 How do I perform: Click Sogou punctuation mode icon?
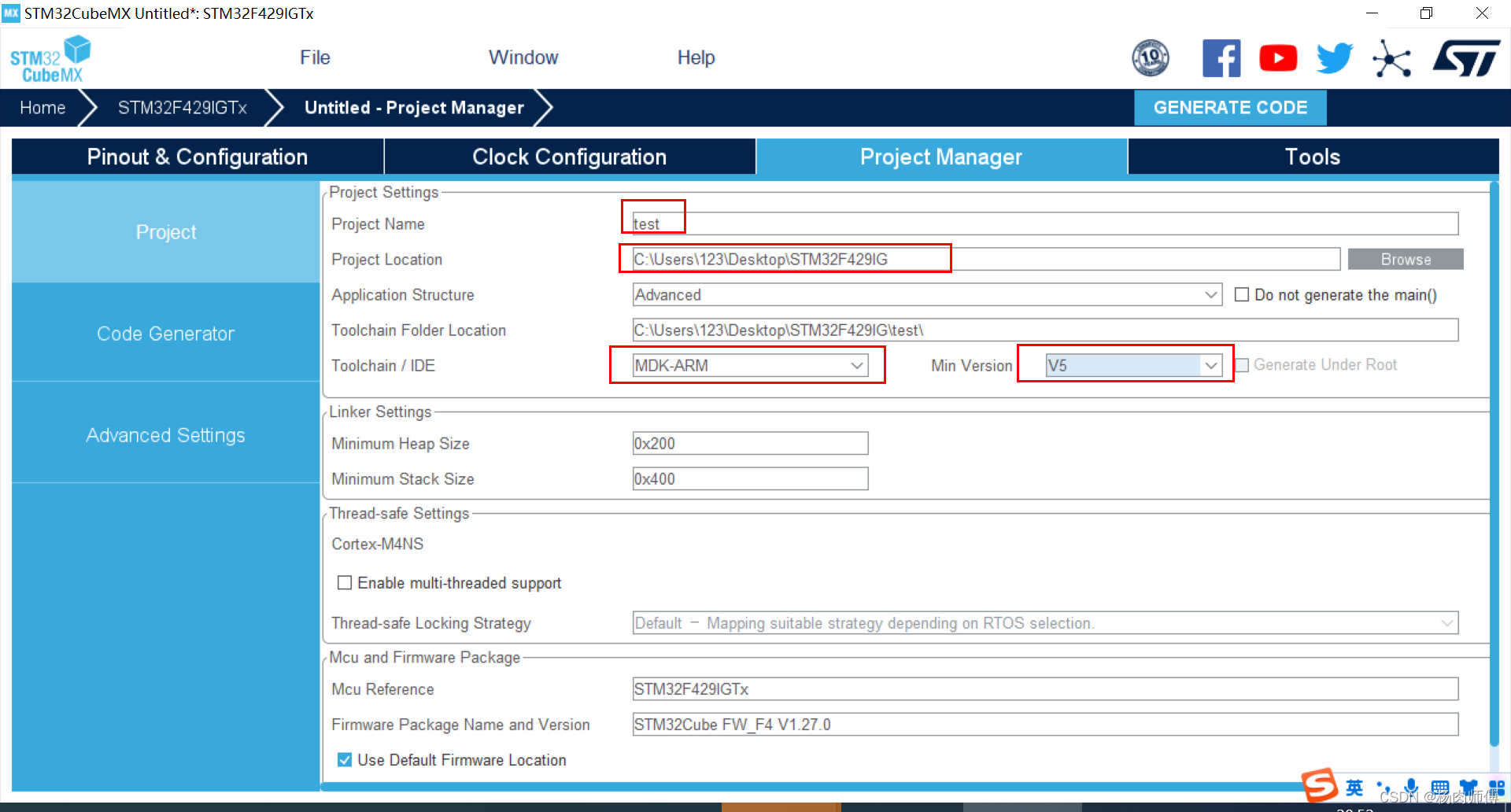[1384, 788]
